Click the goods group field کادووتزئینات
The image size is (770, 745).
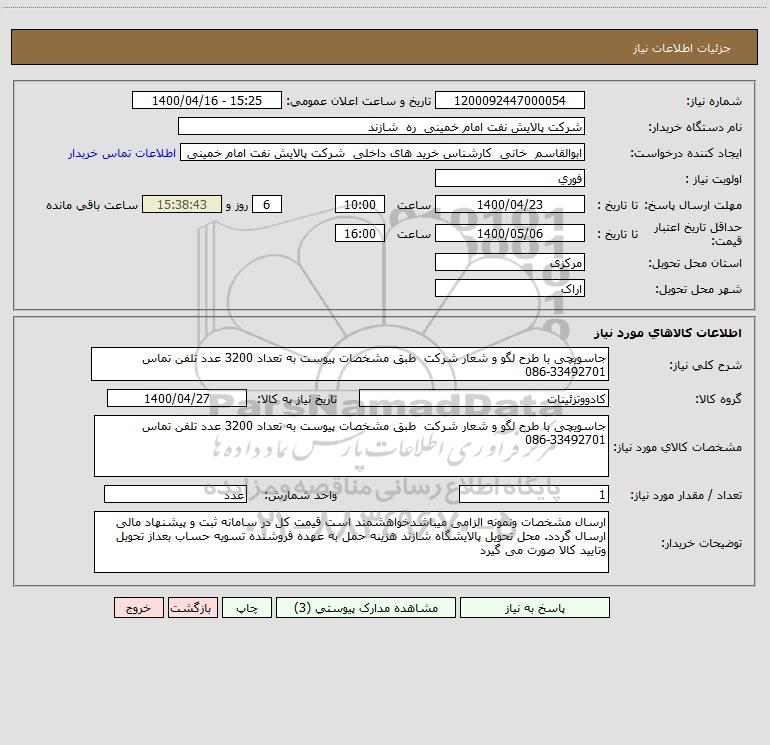484,398
